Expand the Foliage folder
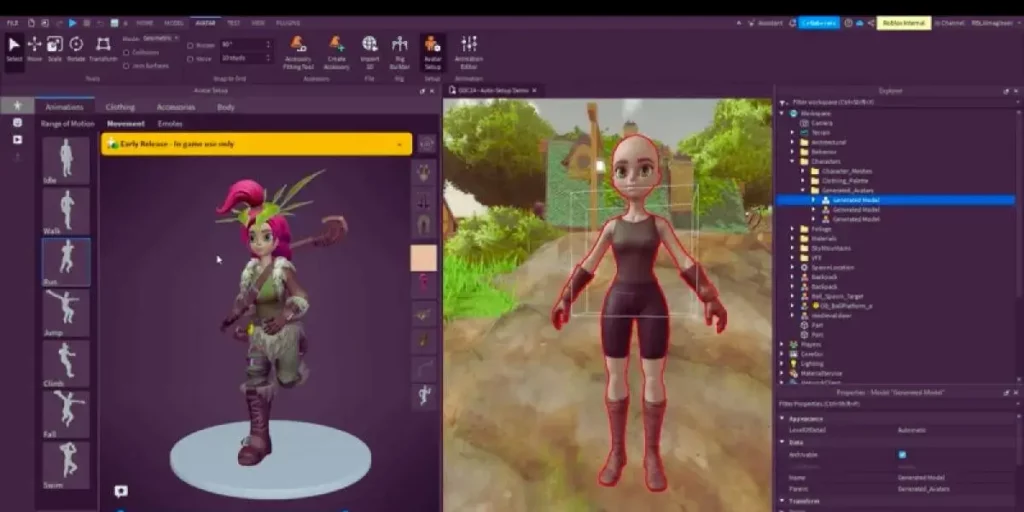Image resolution: width=1024 pixels, height=512 pixels. 793,229
